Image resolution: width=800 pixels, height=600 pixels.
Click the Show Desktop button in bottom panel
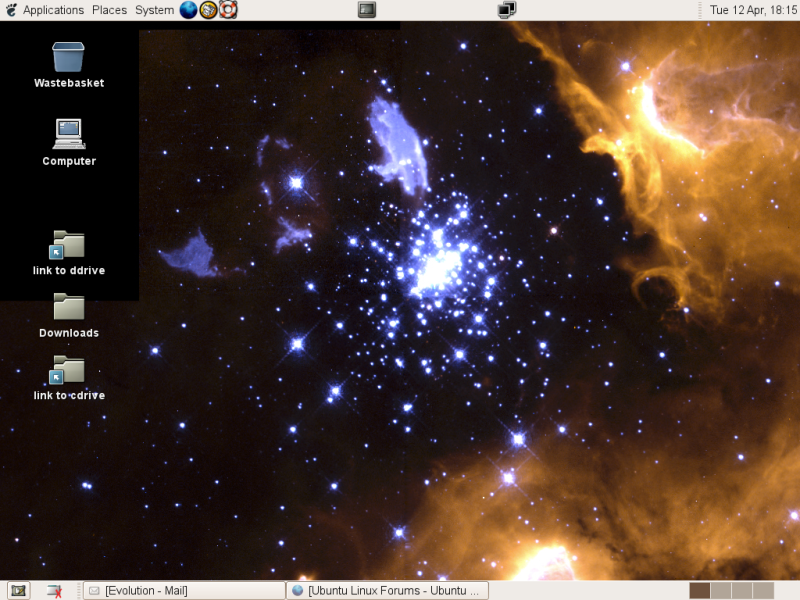click(x=18, y=591)
